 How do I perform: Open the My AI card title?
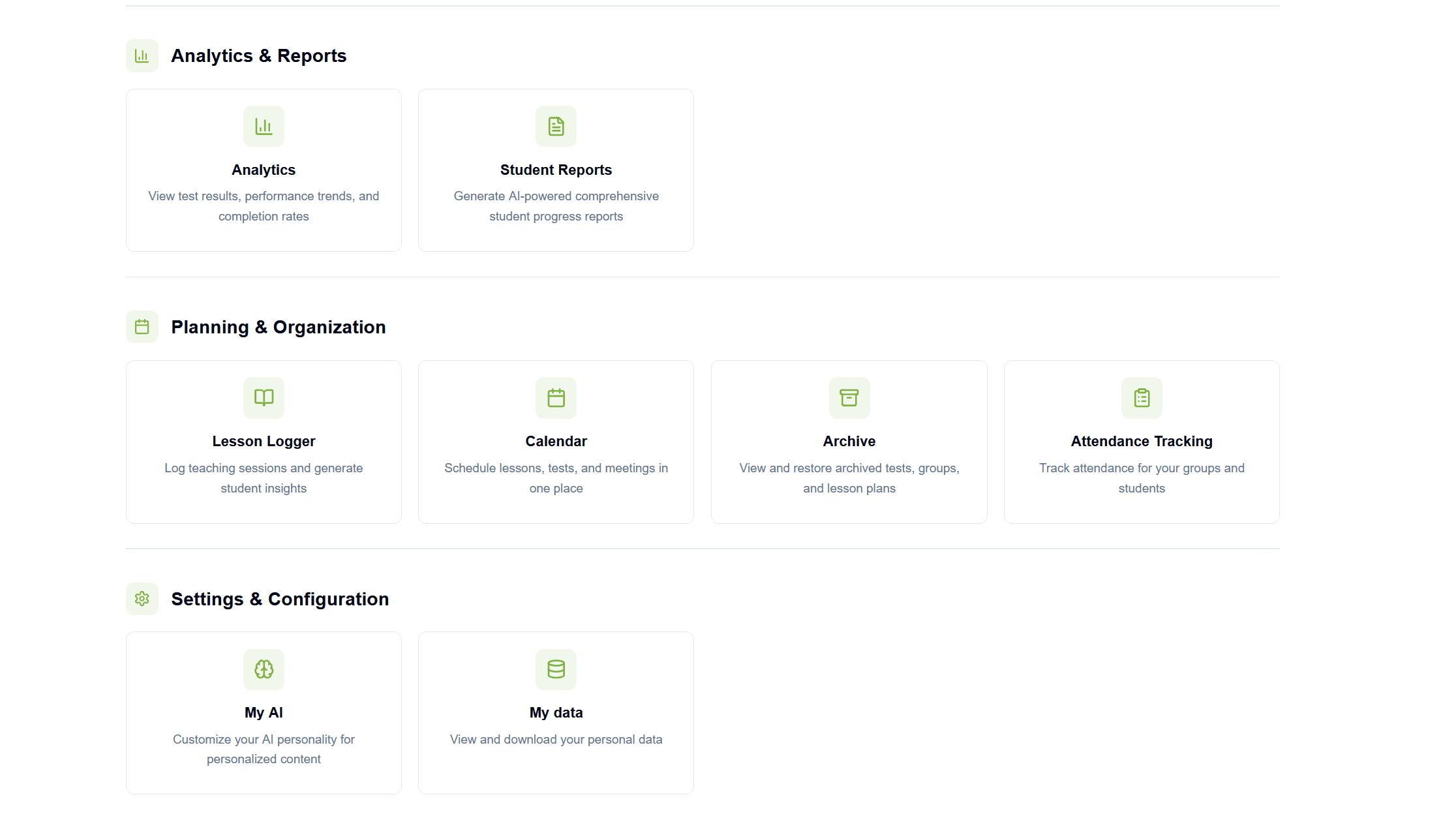pos(264,712)
